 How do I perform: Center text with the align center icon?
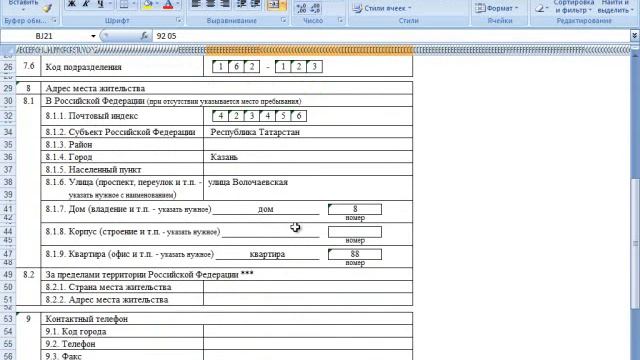[211, 4]
